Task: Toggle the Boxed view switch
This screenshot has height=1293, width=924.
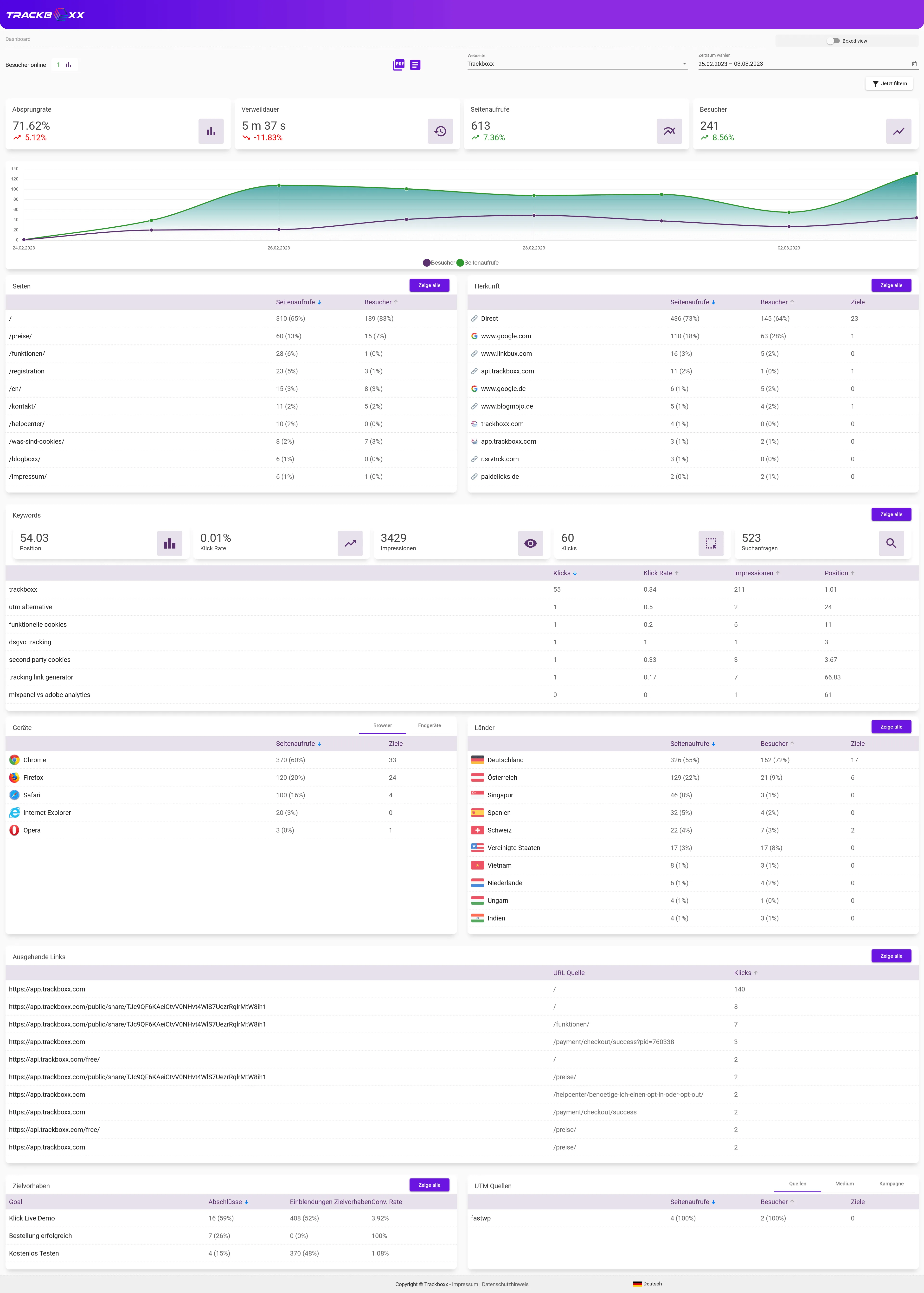Action: coord(834,41)
